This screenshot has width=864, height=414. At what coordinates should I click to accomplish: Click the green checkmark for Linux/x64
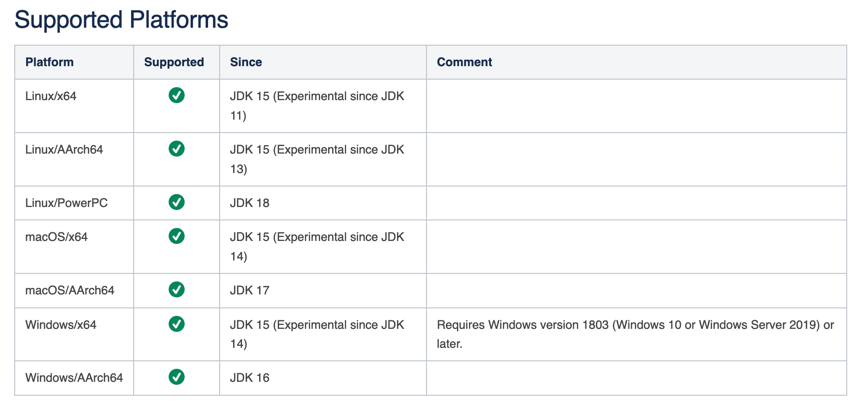(176, 95)
